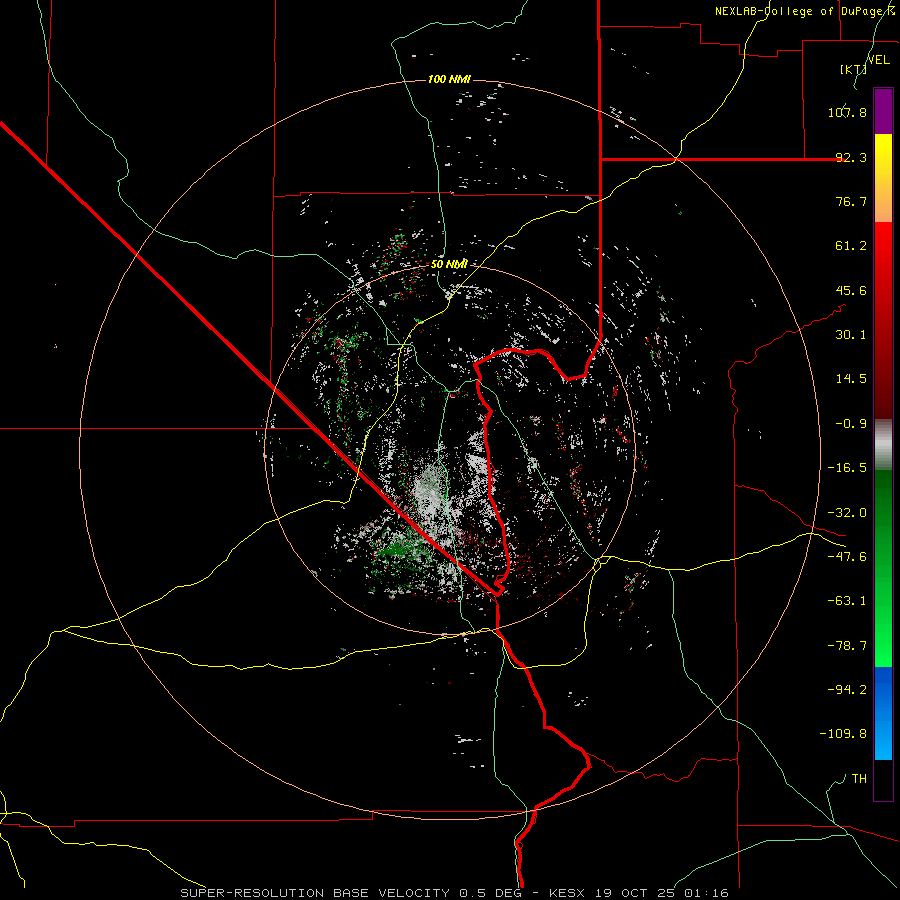Select the -47.6 scale value
Image resolution: width=900 pixels, height=900 pixels.
coord(847,557)
